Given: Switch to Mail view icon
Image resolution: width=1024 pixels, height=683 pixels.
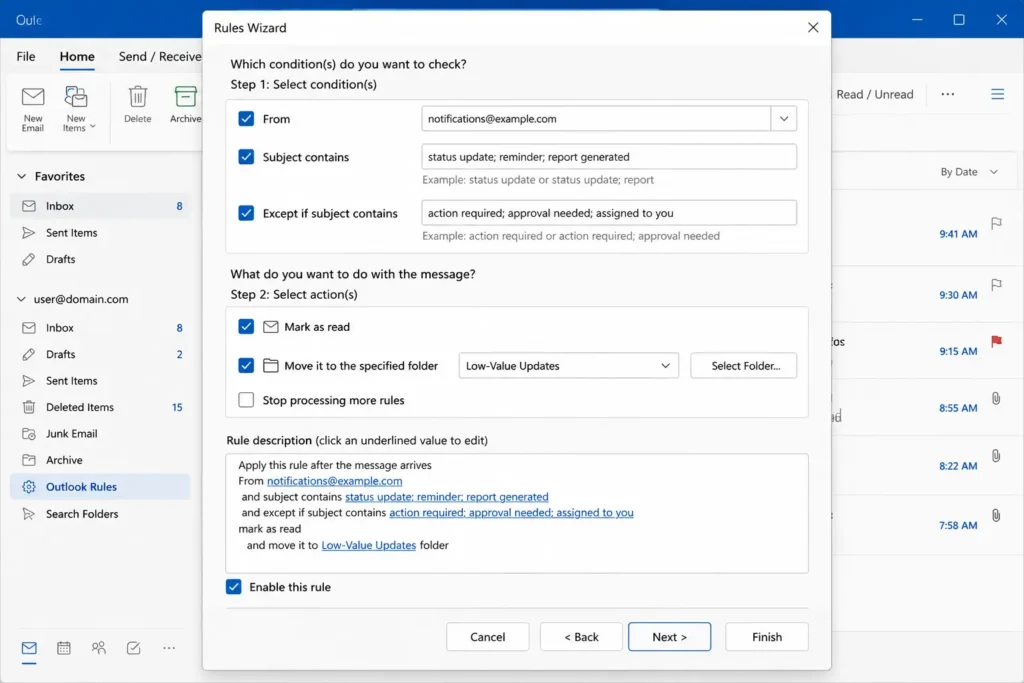Looking at the screenshot, I should click(29, 648).
